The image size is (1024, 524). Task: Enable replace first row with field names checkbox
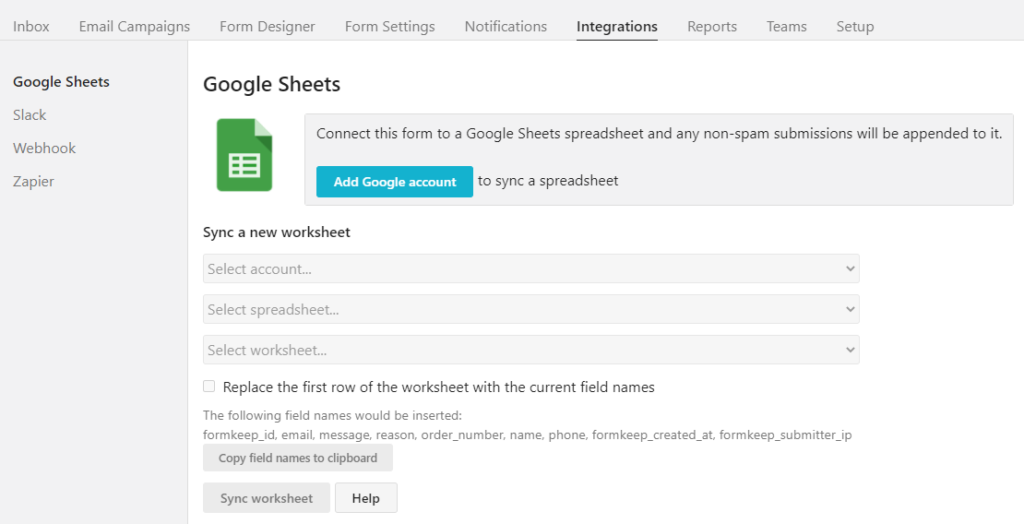click(209, 386)
